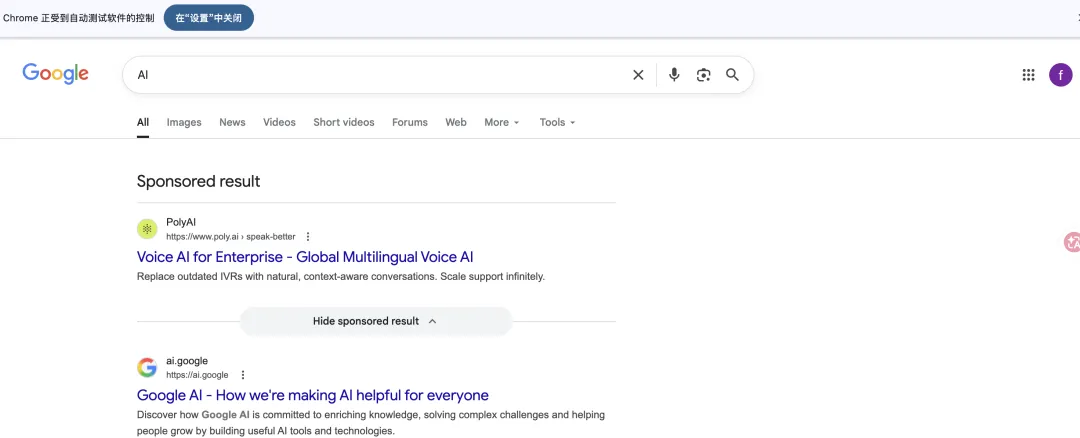Start voice search with microphone icon
Image resolution: width=1080 pixels, height=438 pixels.
(x=674, y=74)
